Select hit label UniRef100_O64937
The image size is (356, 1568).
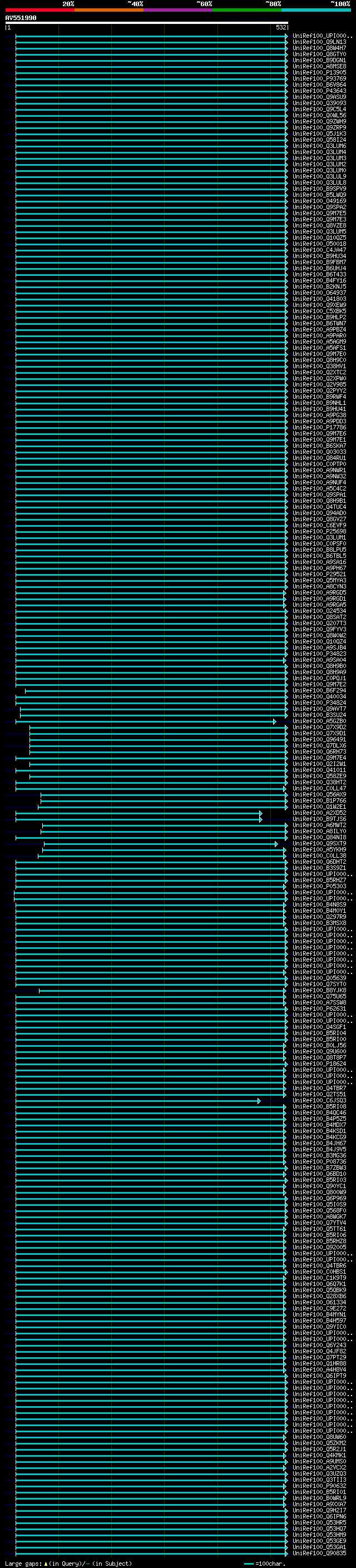(319, 293)
